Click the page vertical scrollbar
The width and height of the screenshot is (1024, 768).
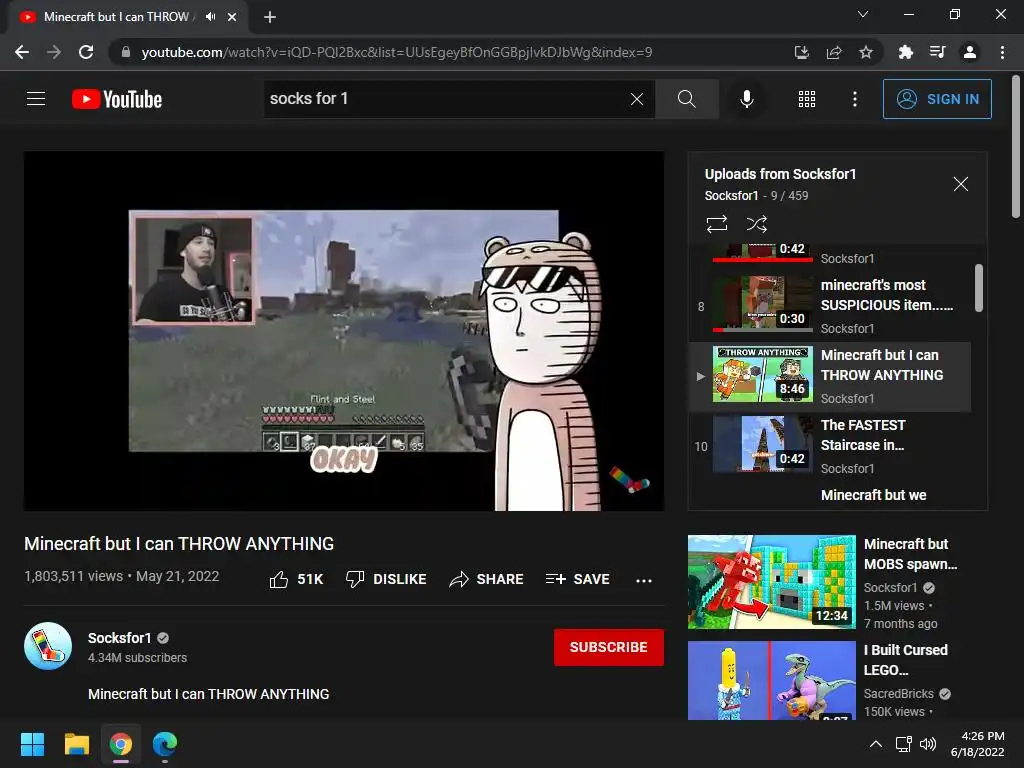click(x=1016, y=147)
